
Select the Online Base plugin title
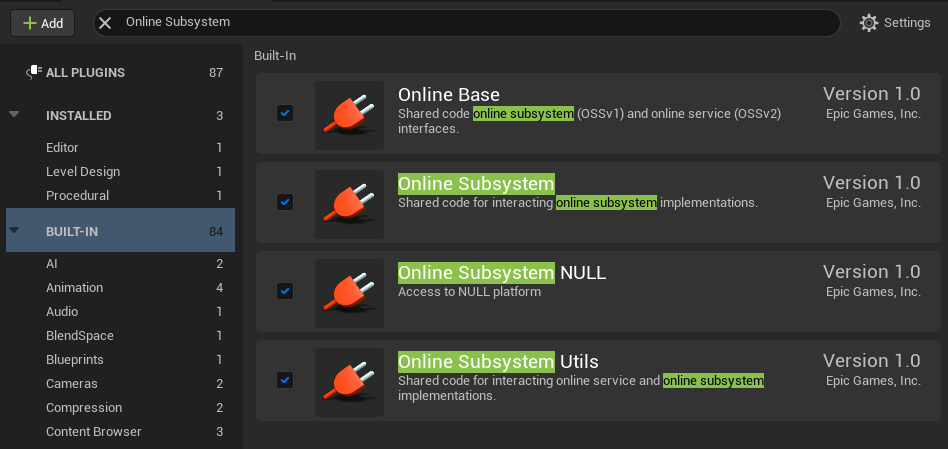click(x=449, y=95)
